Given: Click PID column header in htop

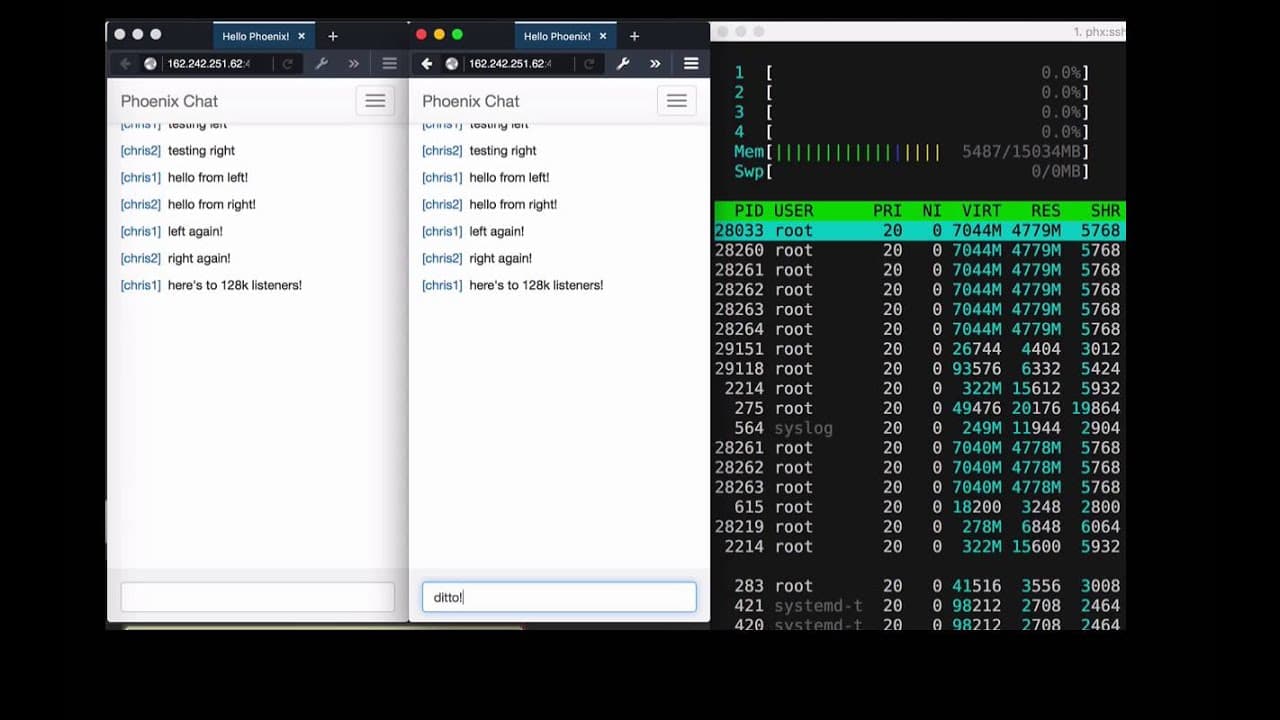Looking at the screenshot, I should pos(749,211).
